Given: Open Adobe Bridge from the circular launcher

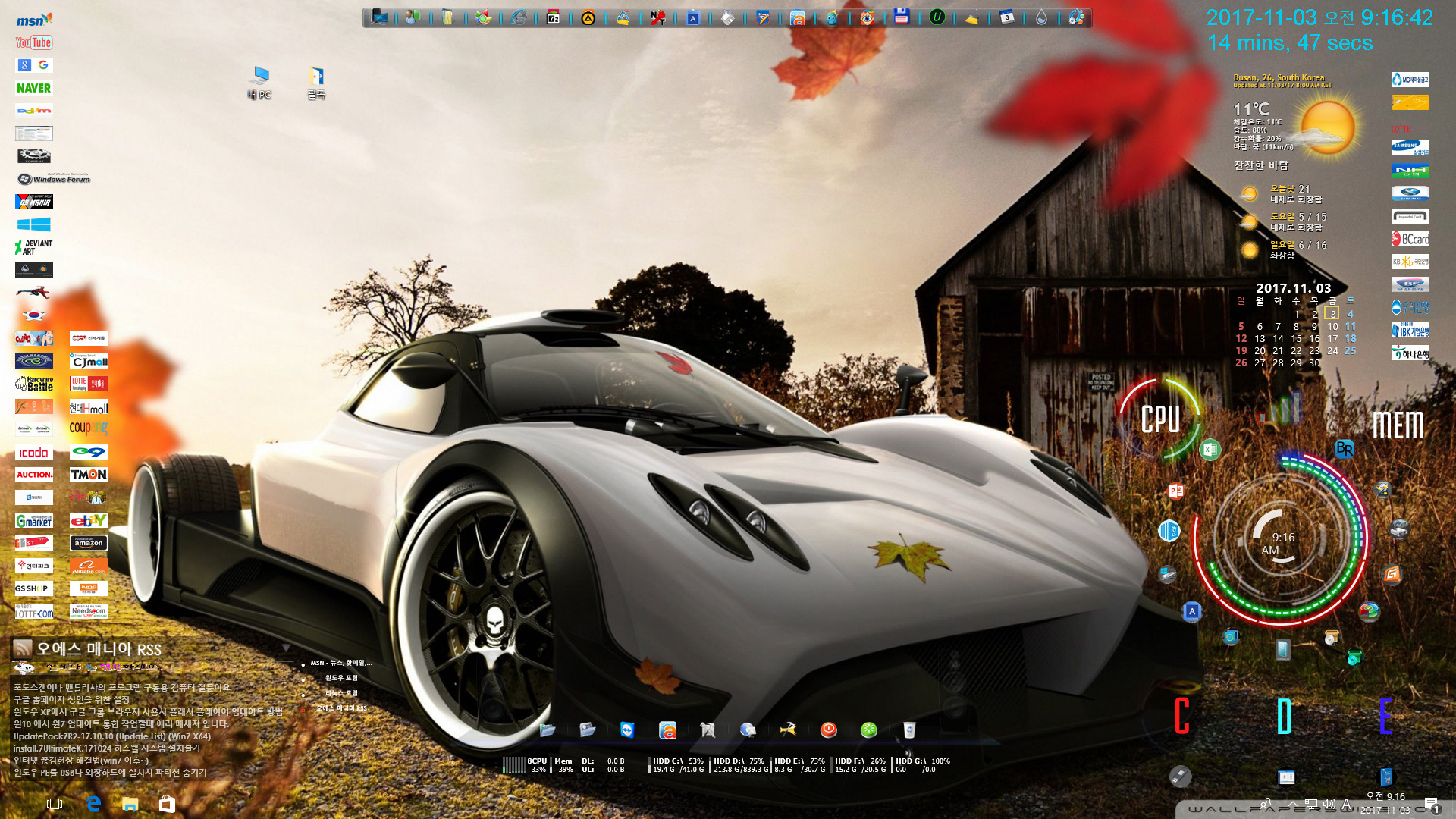Looking at the screenshot, I should point(1345,449).
